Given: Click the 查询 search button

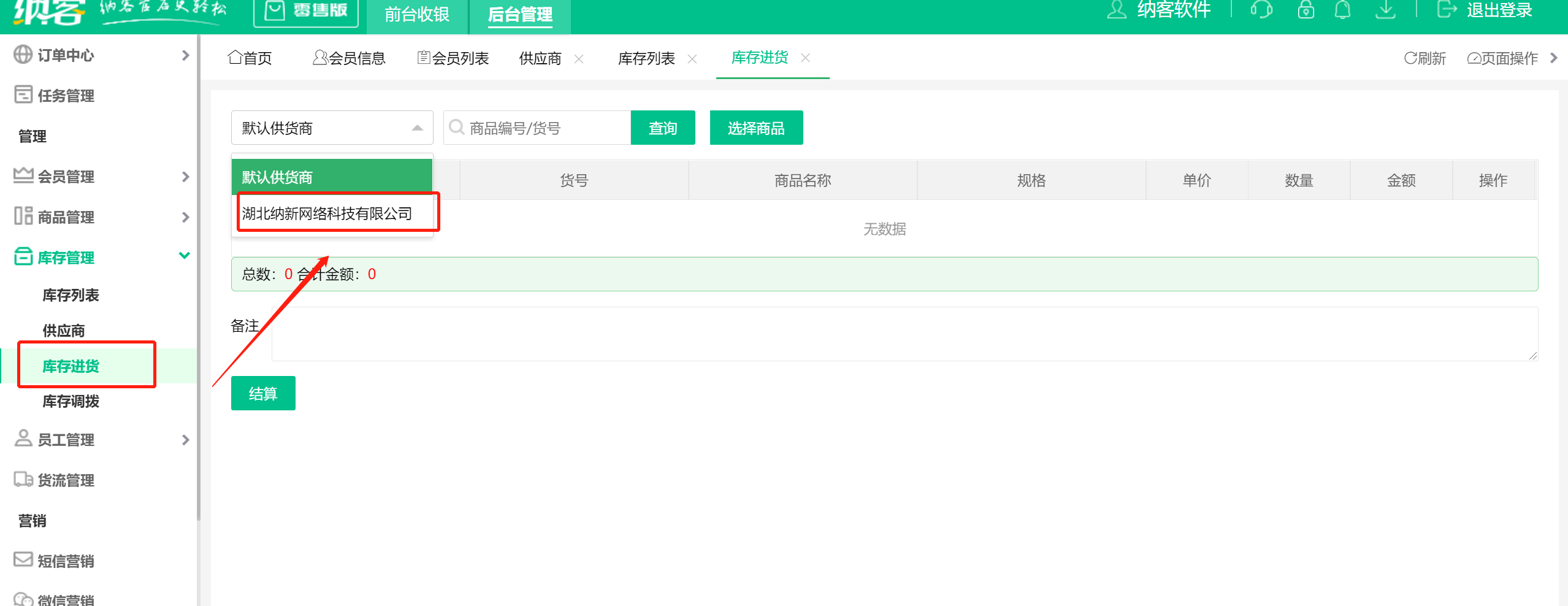Looking at the screenshot, I should point(662,128).
